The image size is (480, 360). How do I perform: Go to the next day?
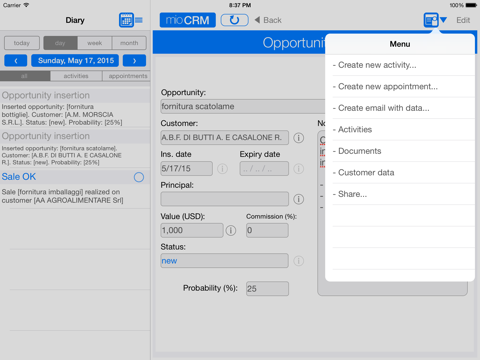pyautogui.click(x=134, y=61)
